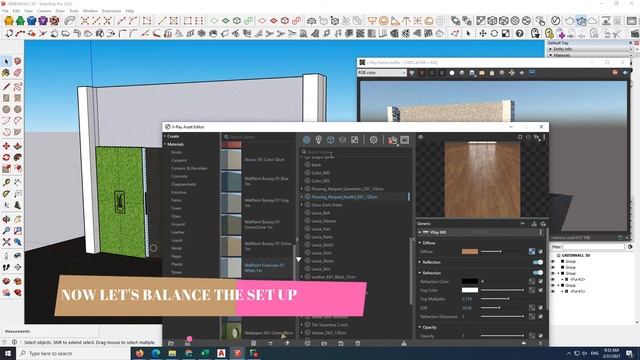Click the four-arrow move icon in second toolbar row

coord(483,33)
